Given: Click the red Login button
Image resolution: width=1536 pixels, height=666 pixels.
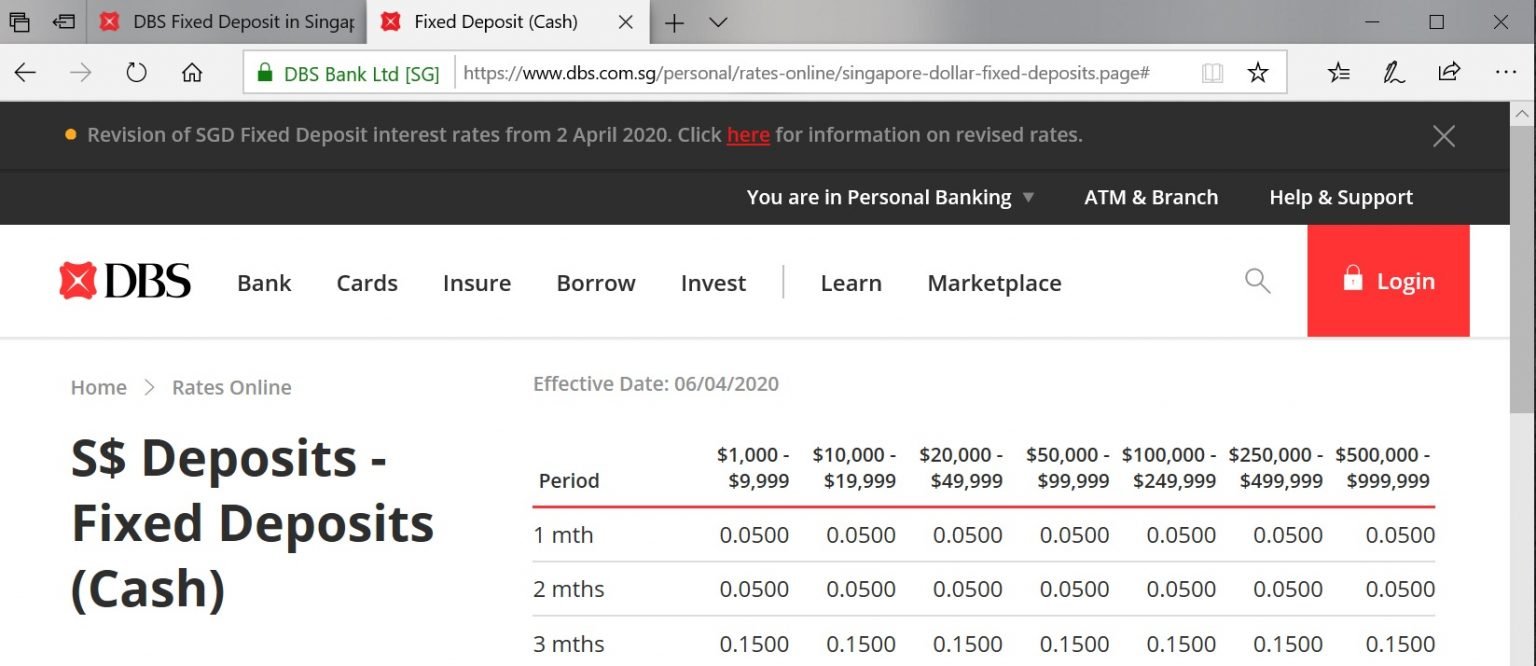Looking at the screenshot, I should point(1389,281).
